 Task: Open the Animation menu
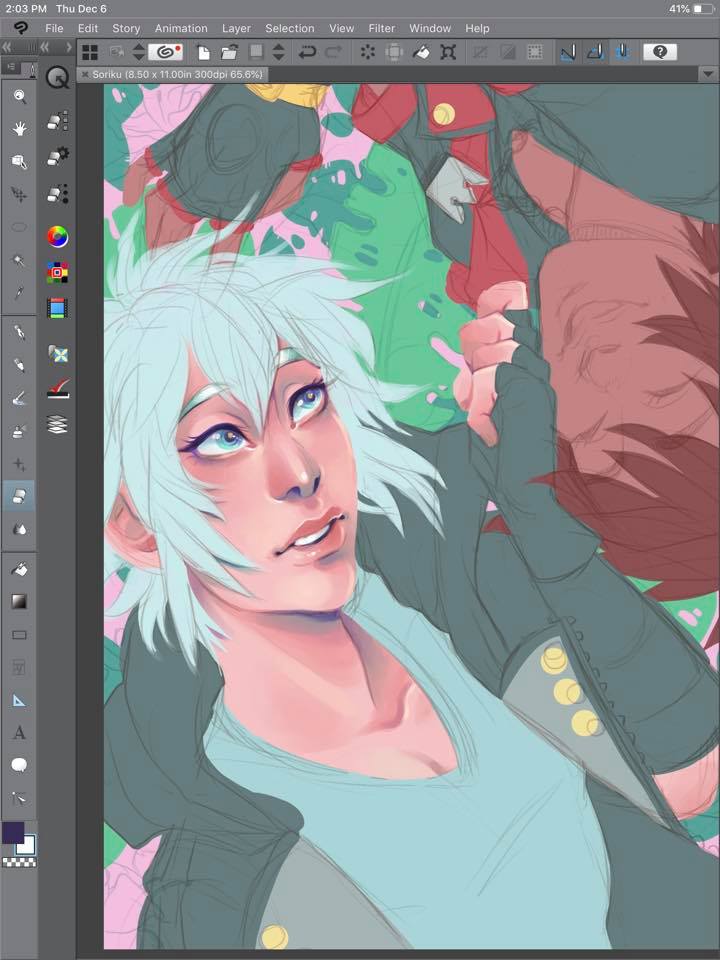(181, 28)
